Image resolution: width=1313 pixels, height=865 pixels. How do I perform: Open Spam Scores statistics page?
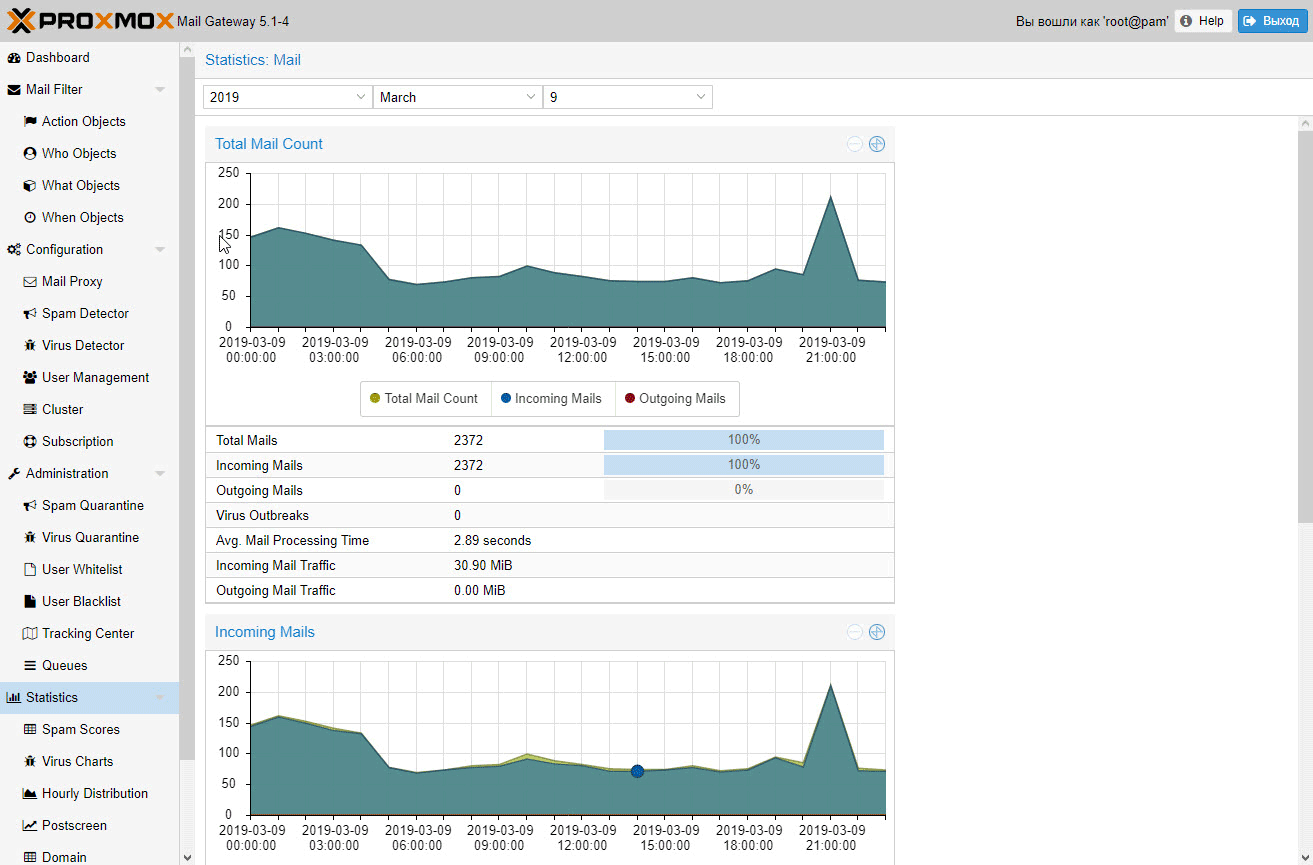(80, 729)
